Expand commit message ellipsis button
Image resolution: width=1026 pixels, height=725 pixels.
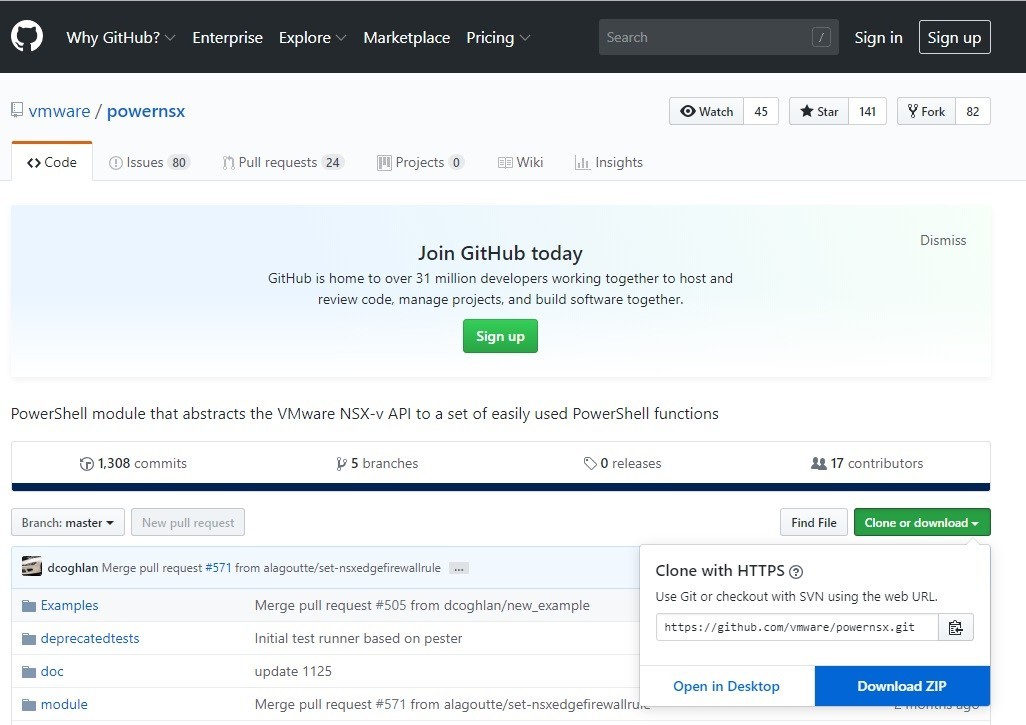coord(459,569)
